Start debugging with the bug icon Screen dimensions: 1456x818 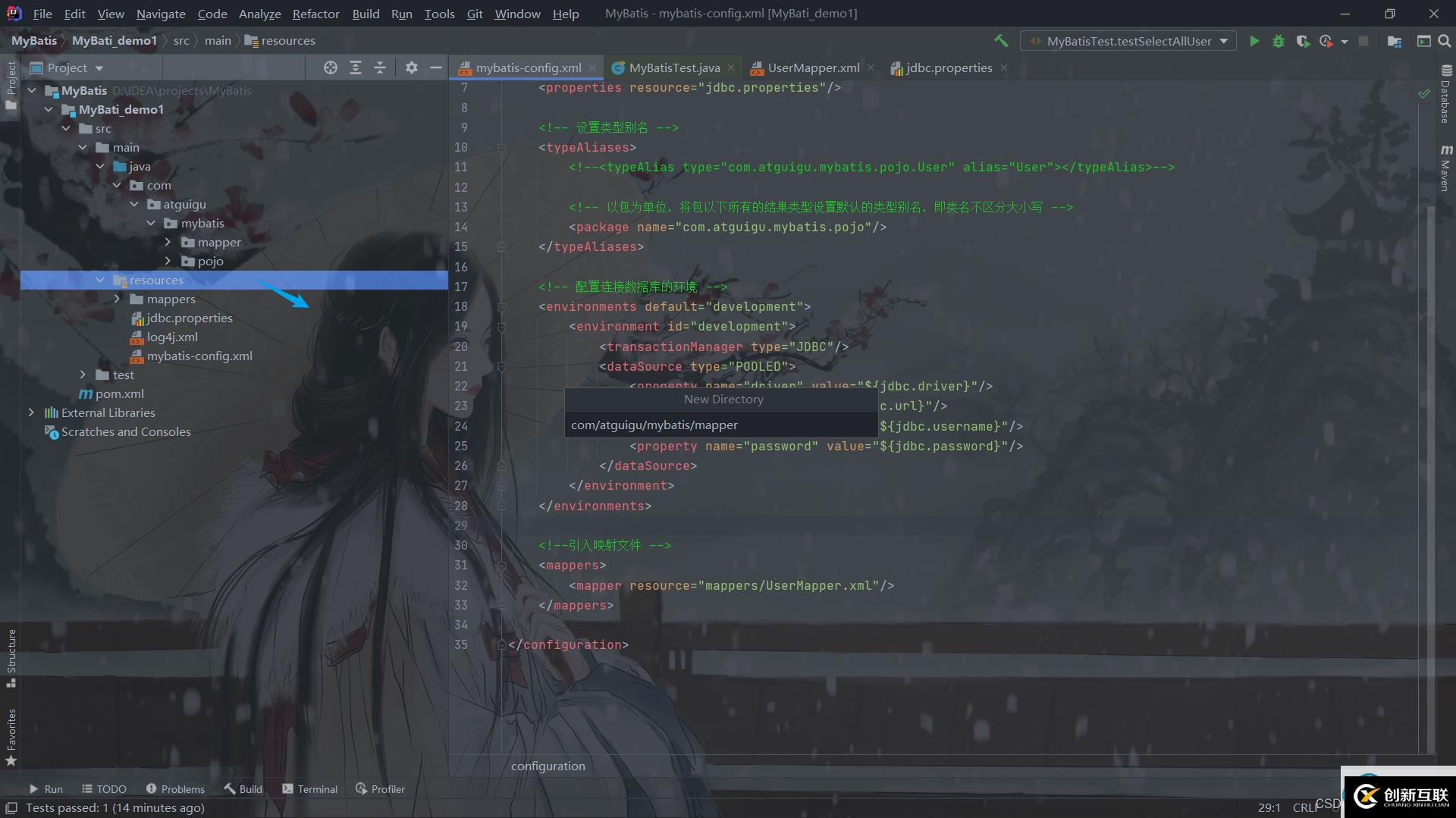coord(1279,41)
